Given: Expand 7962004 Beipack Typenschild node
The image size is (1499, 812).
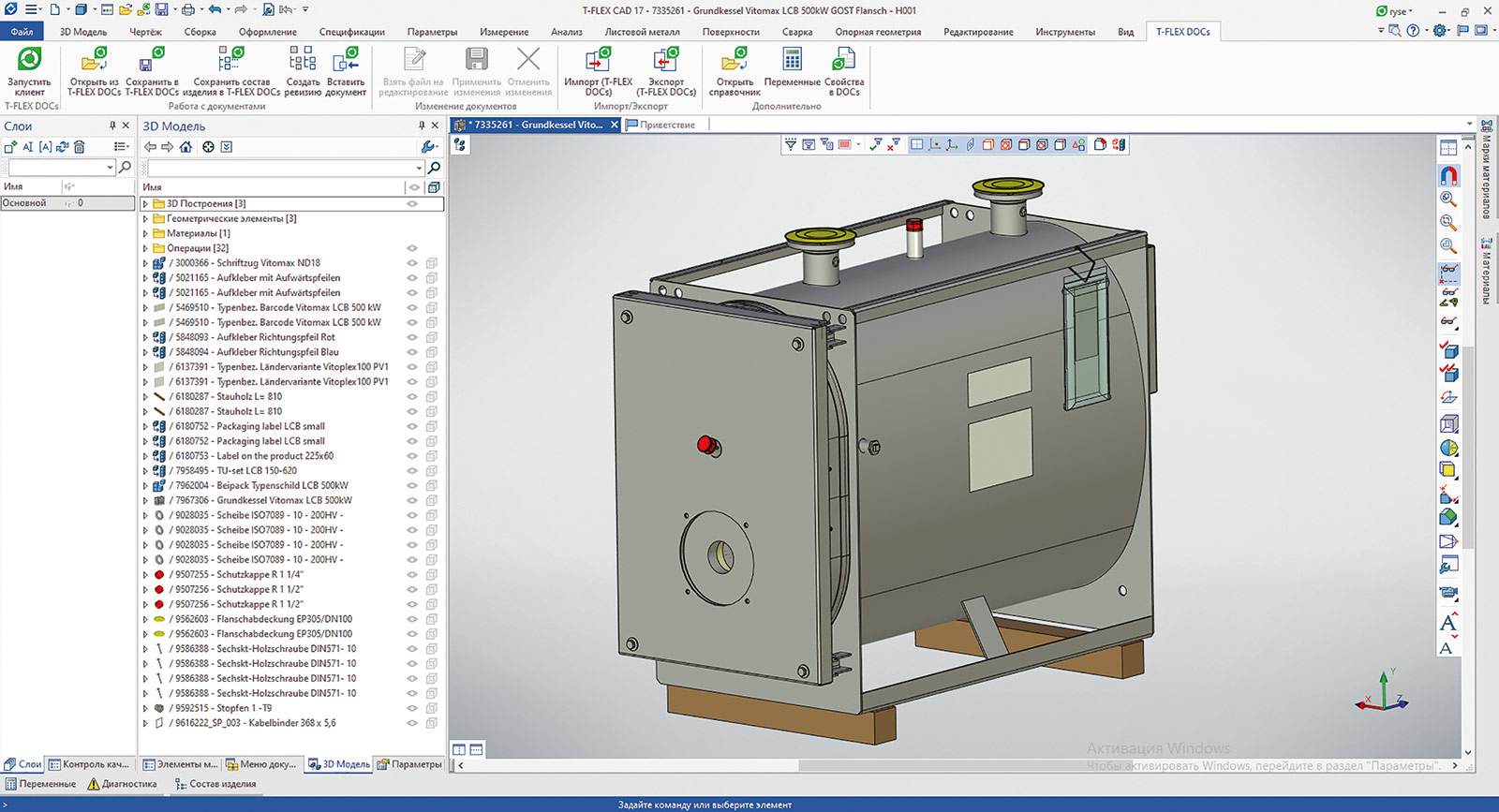Looking at the screenshot, I should point(146,486).
